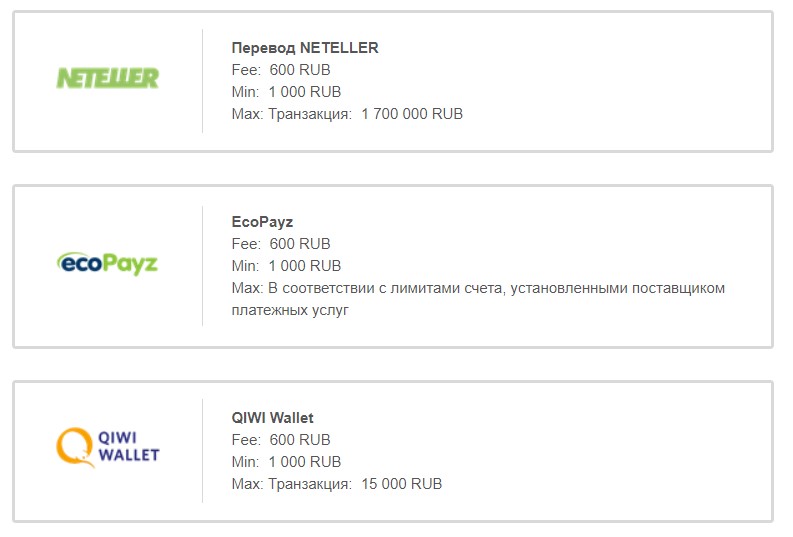Click the QIWI max 15 000 RUB line
793x537 pixels.
(336, 484)
